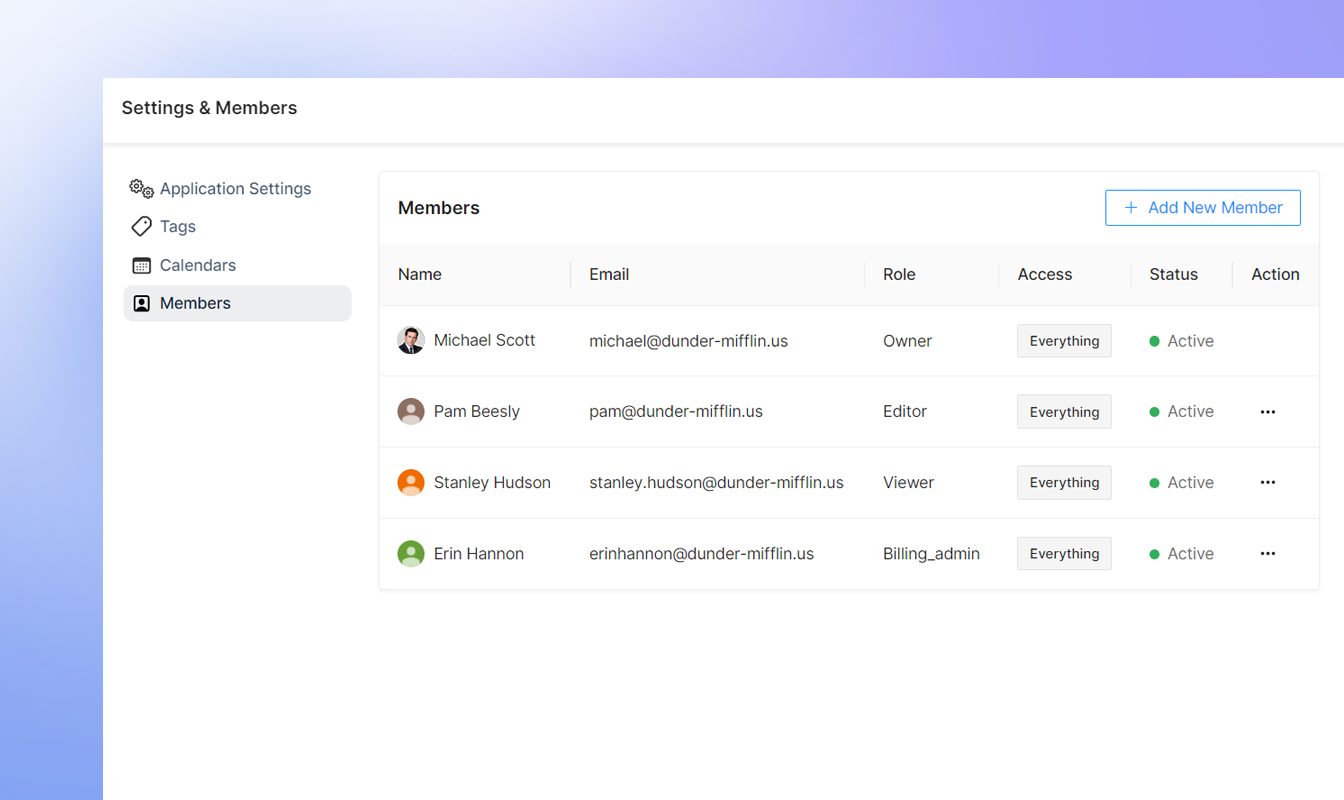Click the name Pam Beesly
The width and height of the screenshot is (1344, 800).
(477, 411)
